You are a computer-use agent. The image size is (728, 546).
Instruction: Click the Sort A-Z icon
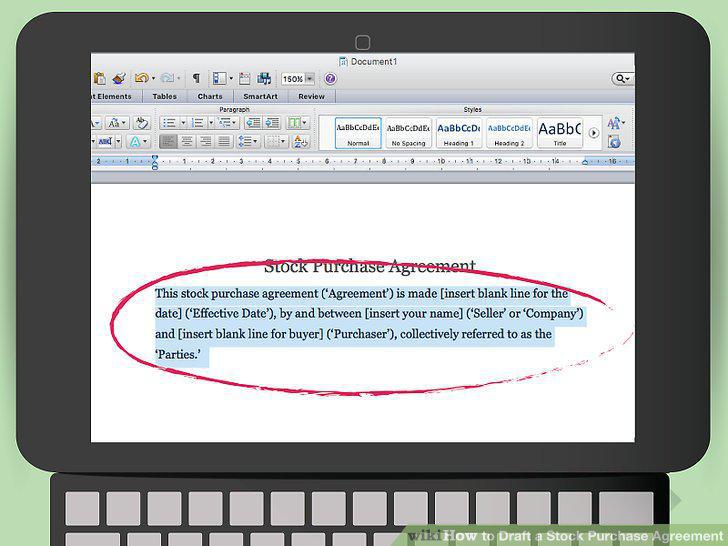(300, 141)
